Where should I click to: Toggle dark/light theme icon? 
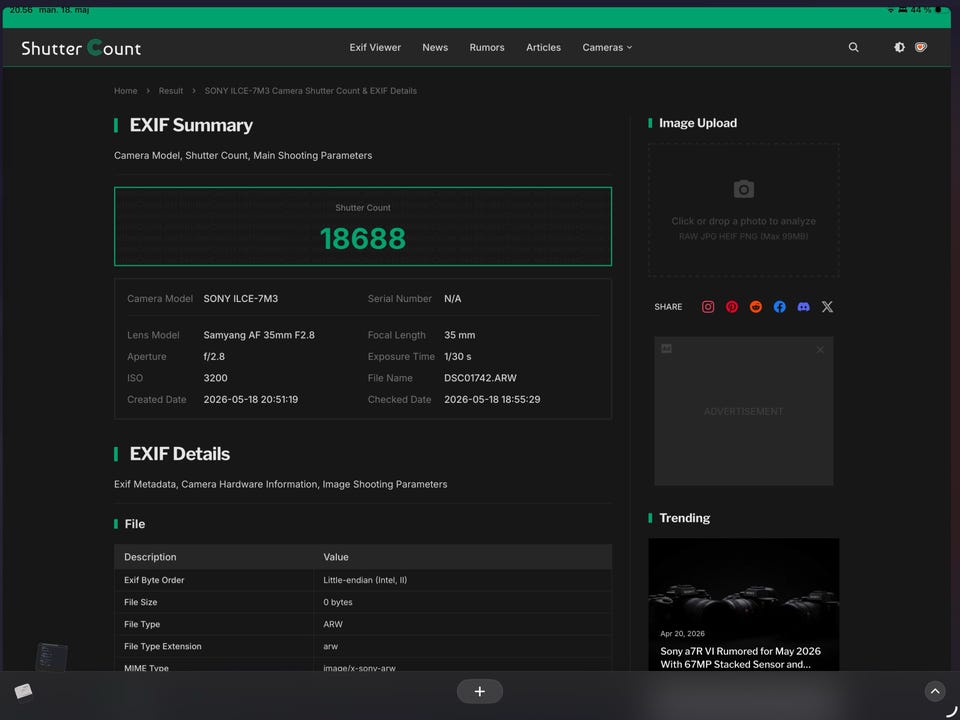[x=899, y=47]
